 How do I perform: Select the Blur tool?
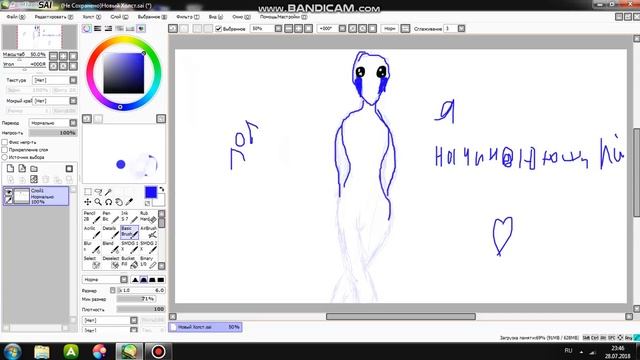click(92, 247)
